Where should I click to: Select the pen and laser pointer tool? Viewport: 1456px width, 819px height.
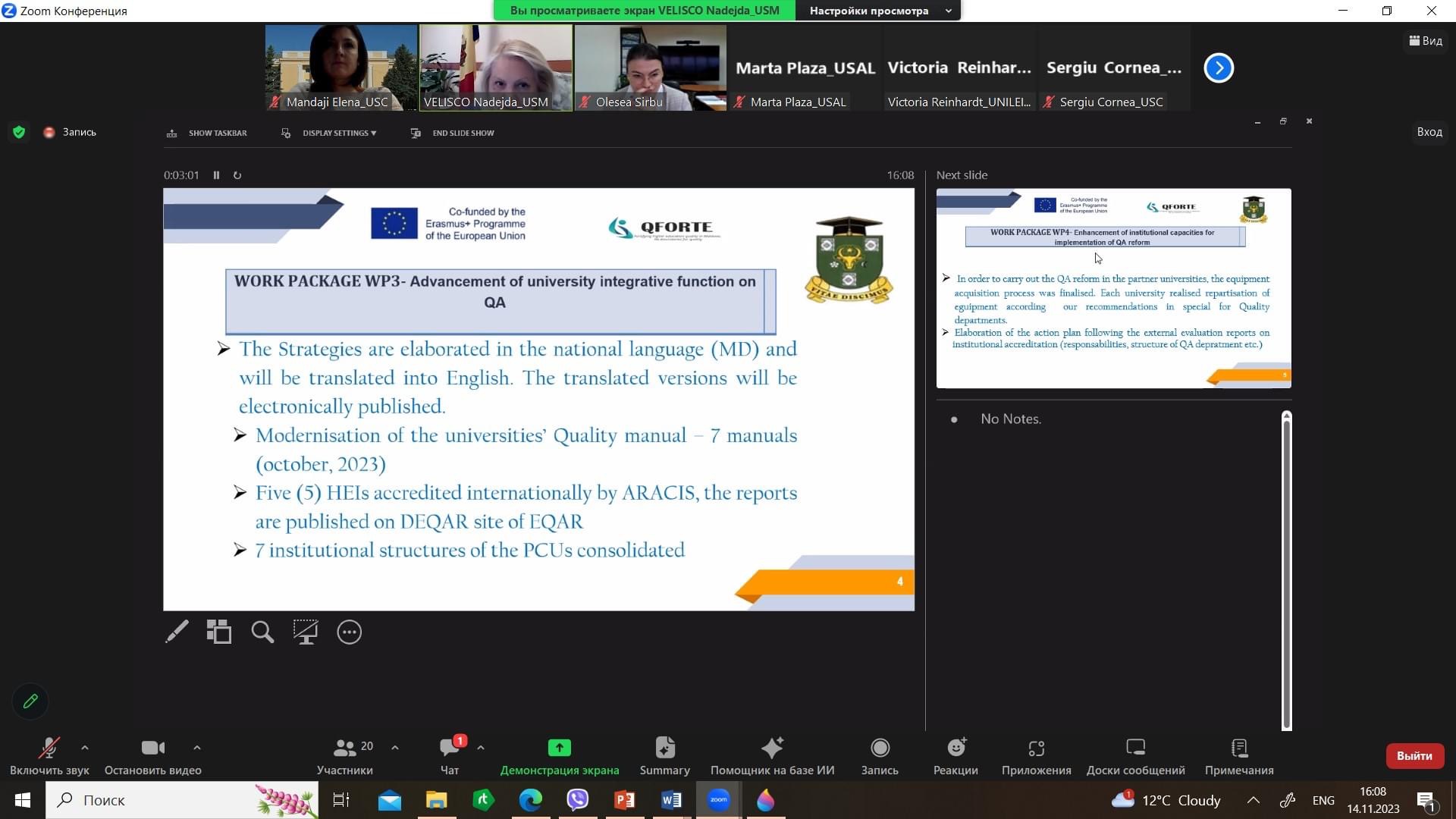coord(177,632)
